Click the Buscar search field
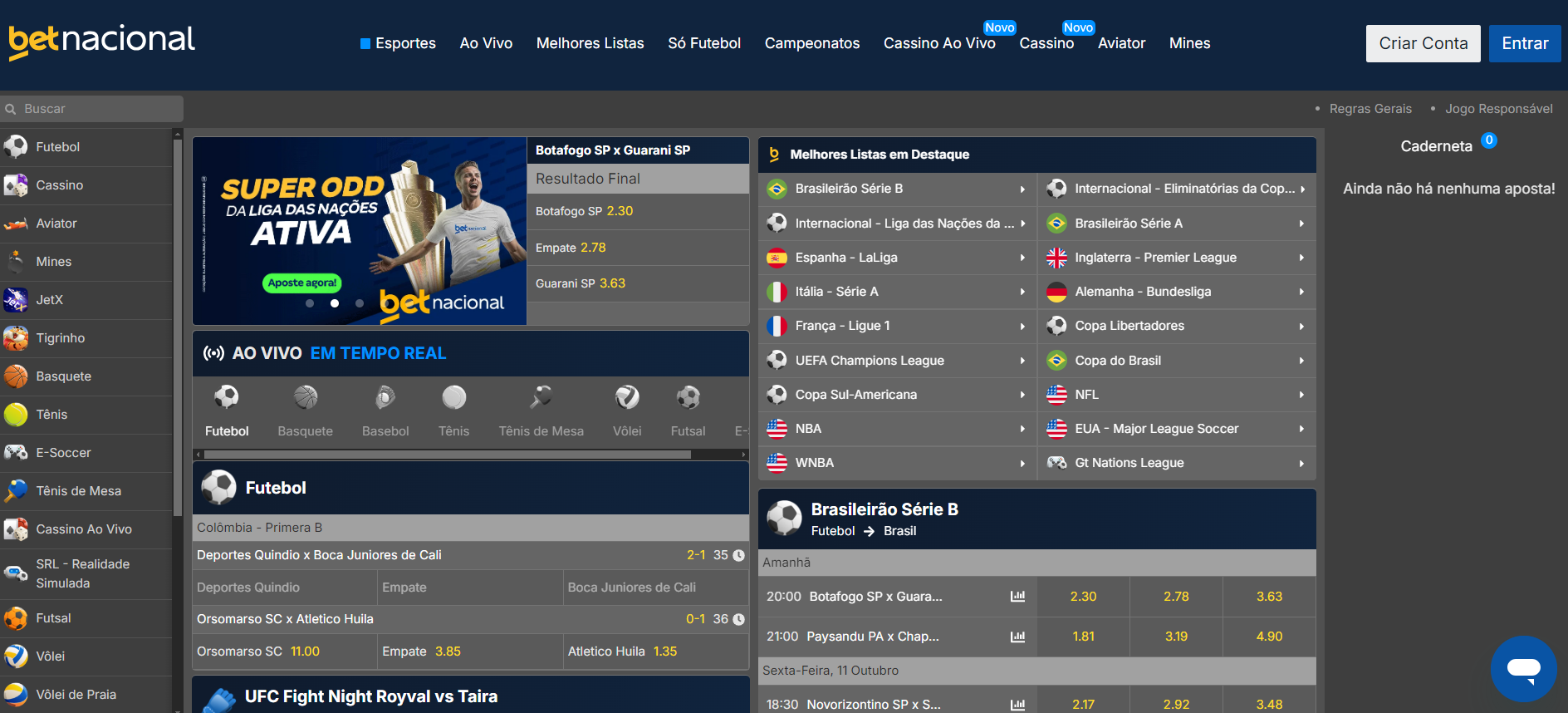 [x=91, y=109]
